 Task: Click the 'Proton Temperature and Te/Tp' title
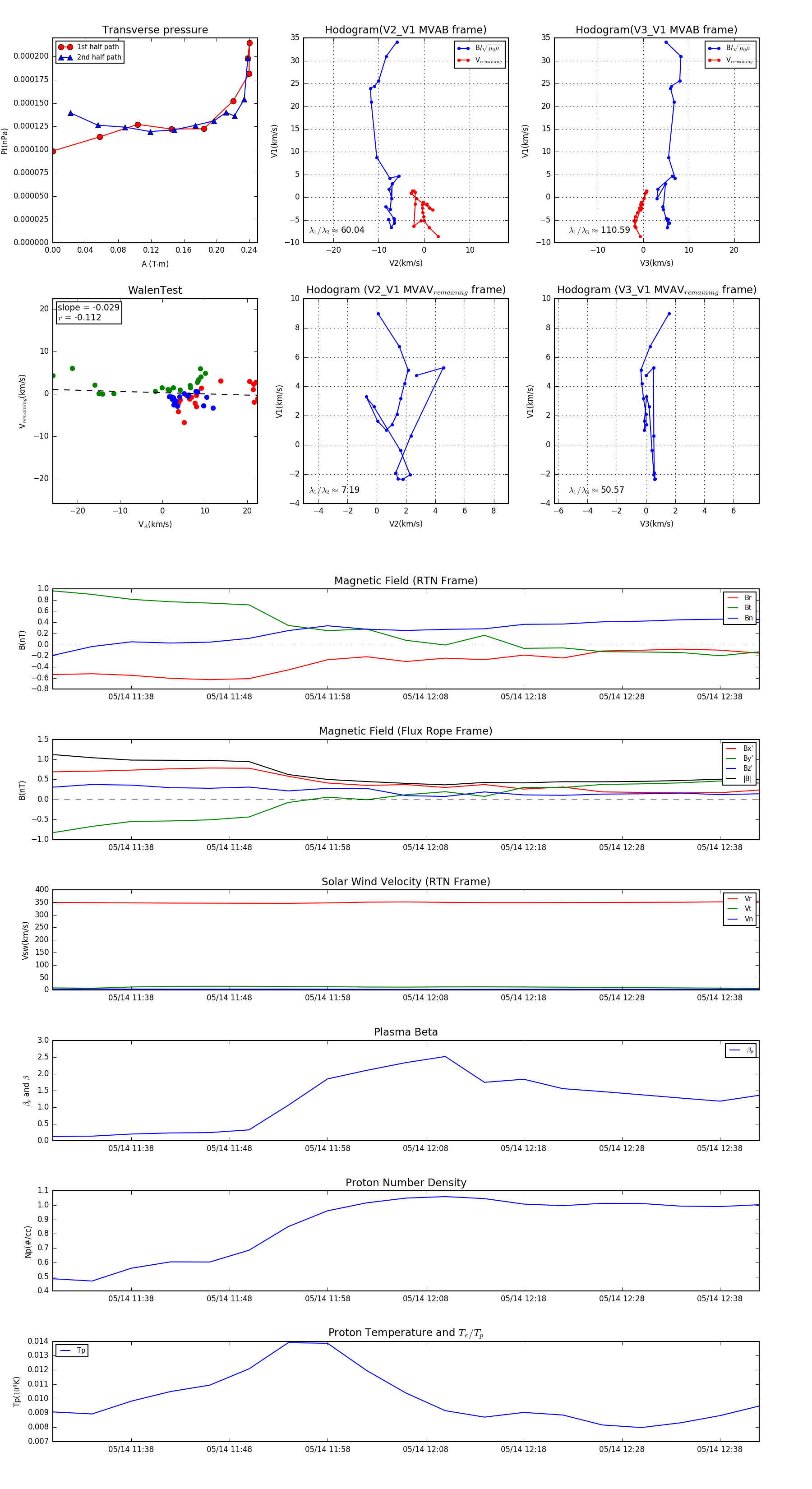click(x=406, y=1333)
